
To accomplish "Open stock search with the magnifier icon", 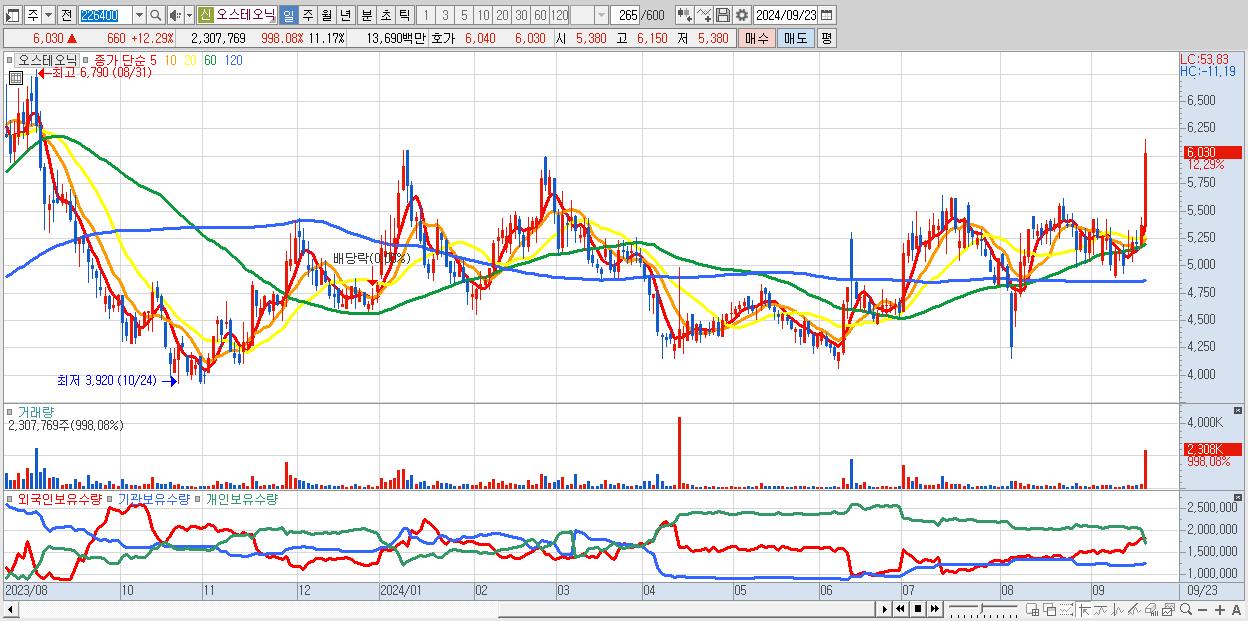I will click(156, 15).
